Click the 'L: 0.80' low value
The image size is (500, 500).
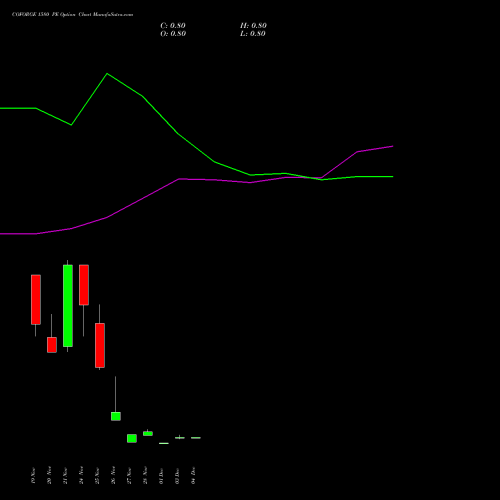point(253,34)
